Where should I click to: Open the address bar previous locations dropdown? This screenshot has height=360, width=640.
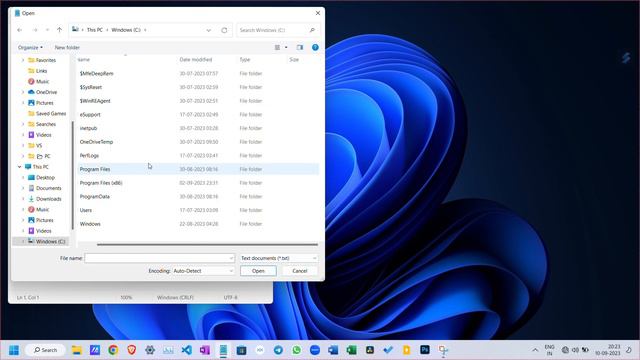pos(209,30)
